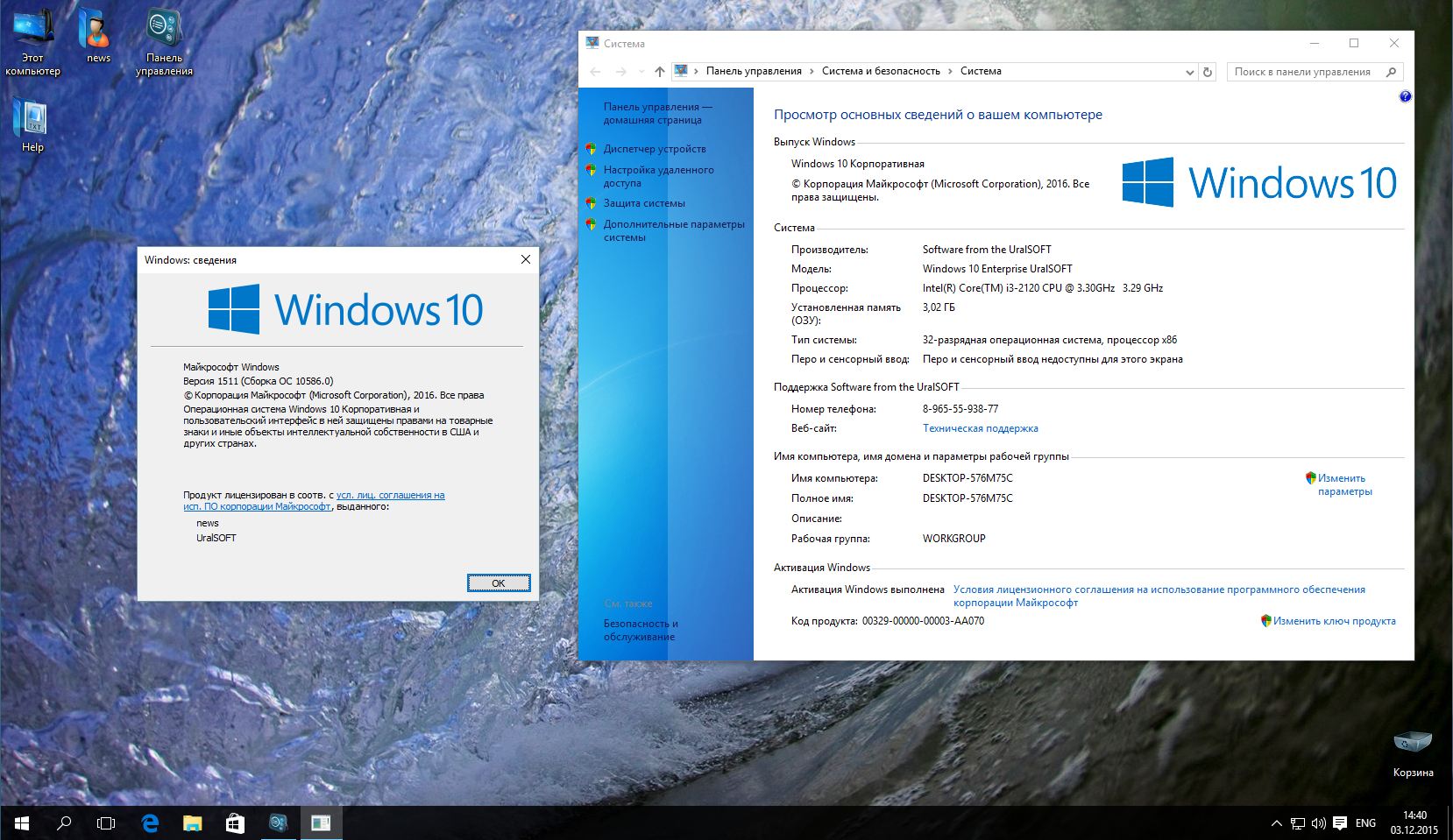1453x840 pixels.
Task: Select DESKTOP-576M75C computer name text
Action: click(967, 478)
